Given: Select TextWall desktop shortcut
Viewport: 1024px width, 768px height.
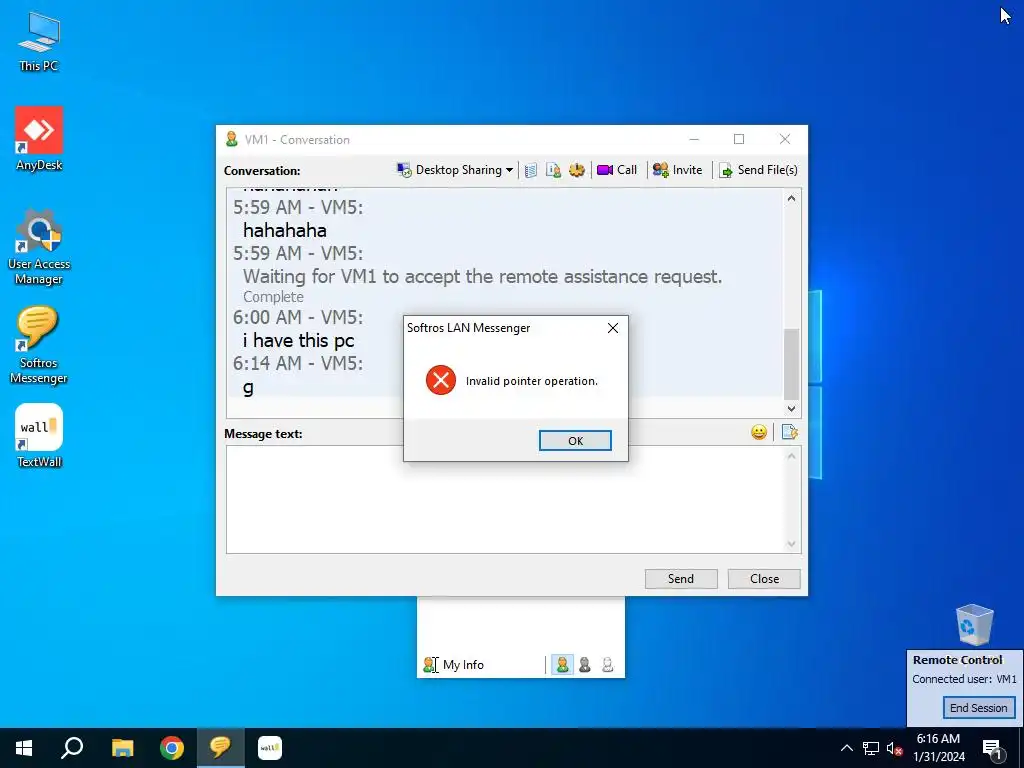Looking at the screenshot, I should coord(39,436).
